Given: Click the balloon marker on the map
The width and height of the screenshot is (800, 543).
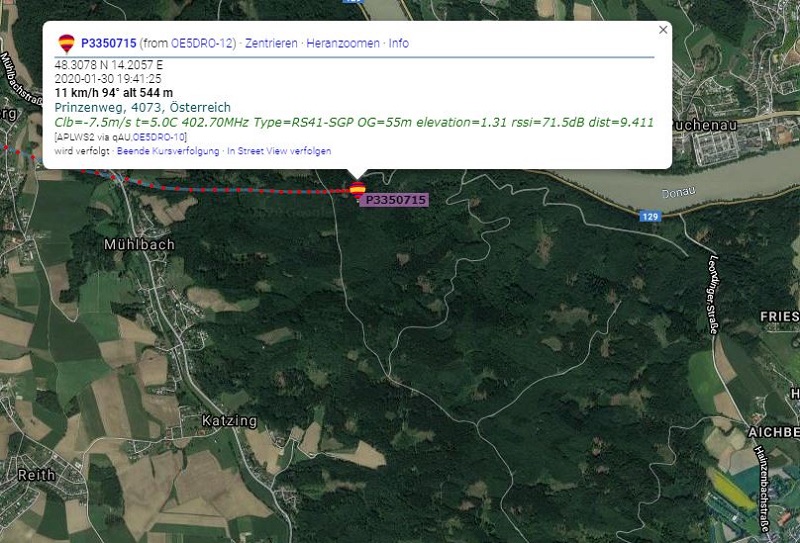Looking at the screenshot, I should pyautogui.click(x=358, y=190).
